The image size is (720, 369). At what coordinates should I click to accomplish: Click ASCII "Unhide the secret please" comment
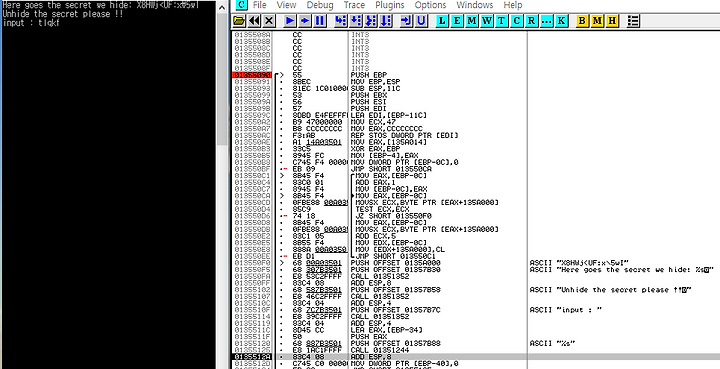(x=611, y=290)
